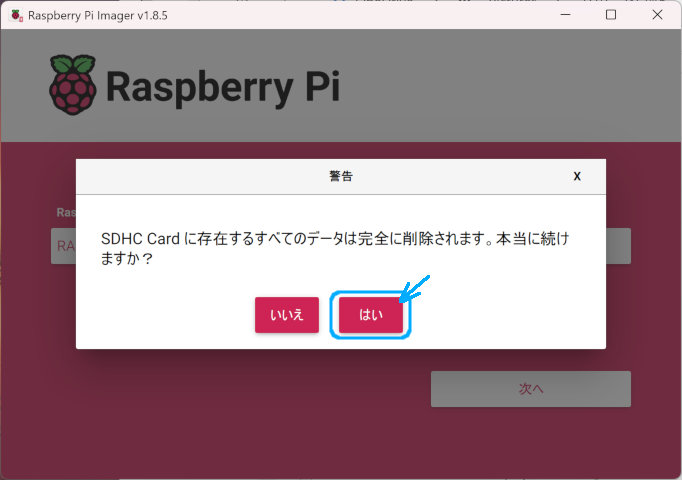Click the large Raspberry Pi wordmark
This screenshot has height=480, width=682.
tap(223, 87)
